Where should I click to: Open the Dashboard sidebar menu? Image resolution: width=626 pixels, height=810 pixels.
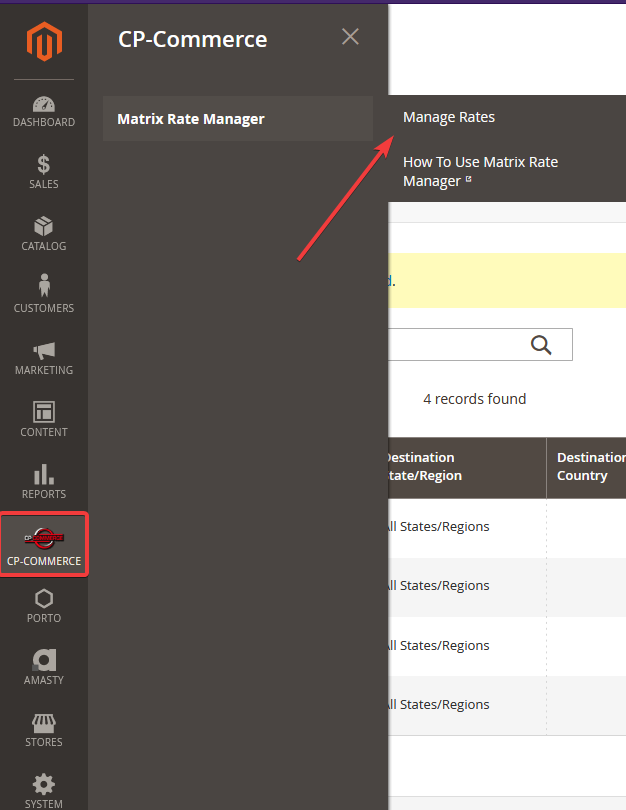coord(44,112)
